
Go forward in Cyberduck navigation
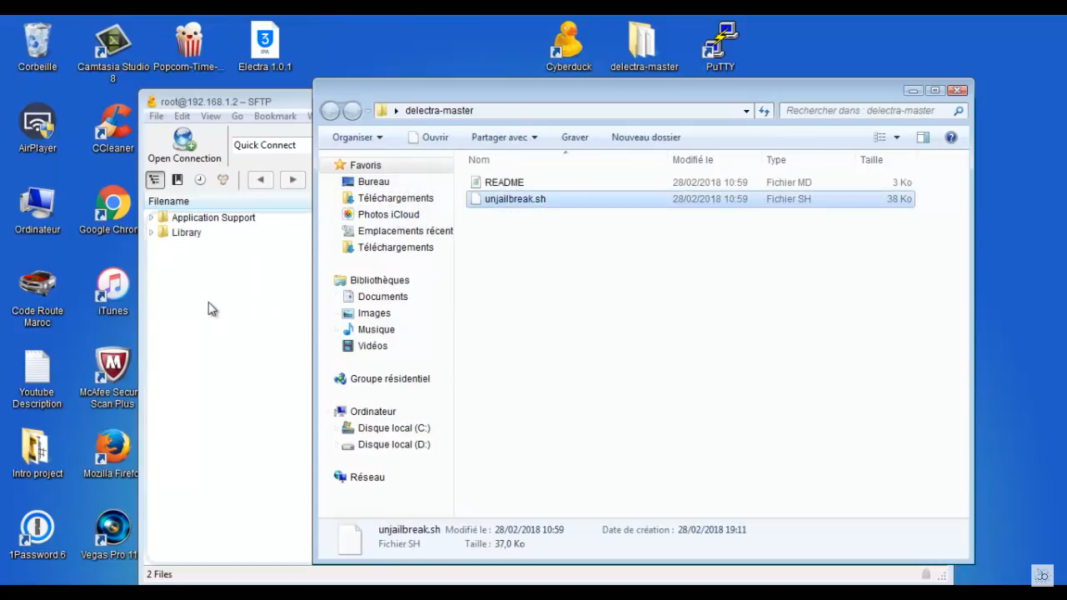pos(292,180)
